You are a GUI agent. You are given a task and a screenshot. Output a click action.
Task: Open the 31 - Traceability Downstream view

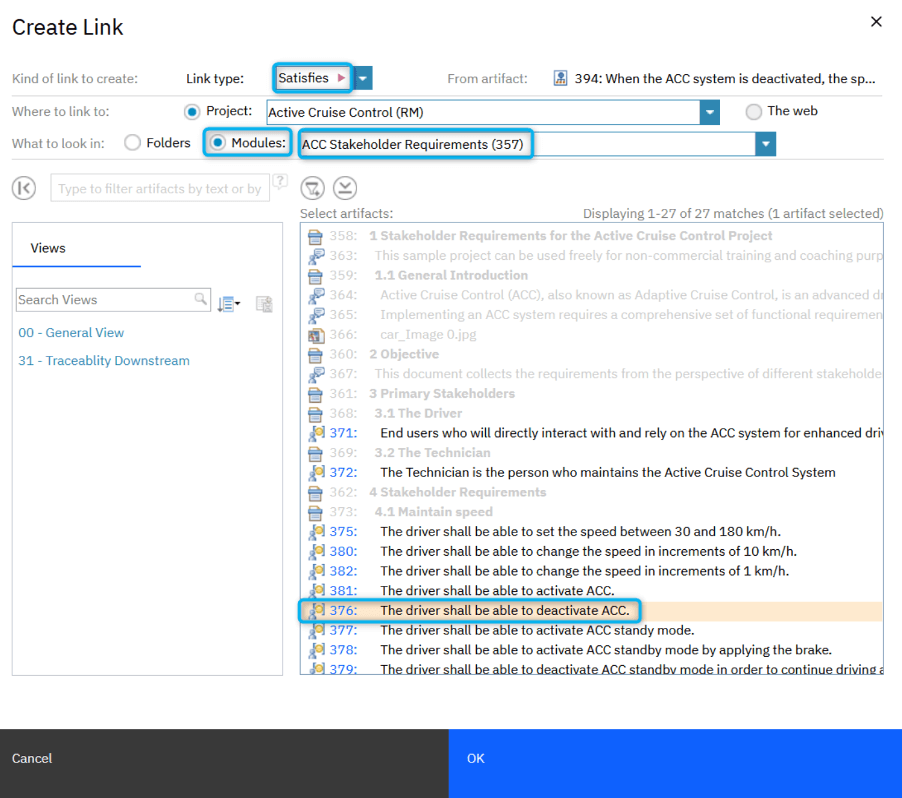(104, 360)
